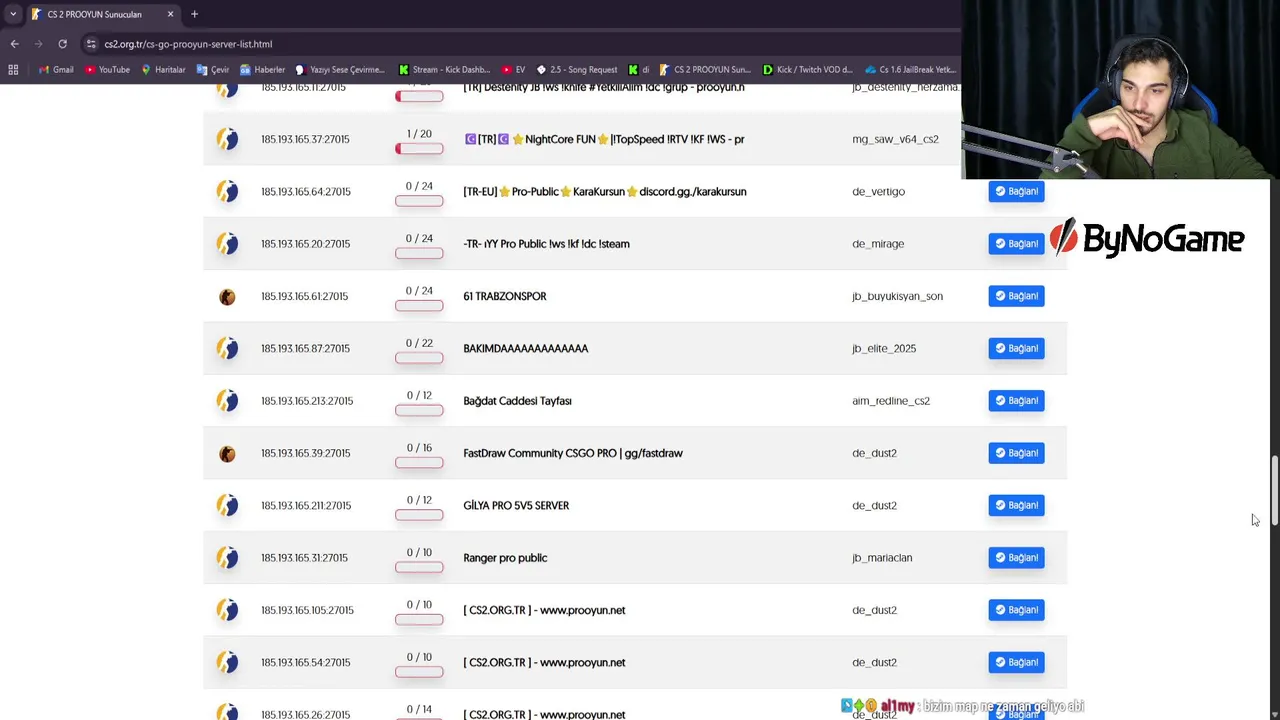Screen dimensions: 1280x720
Task: Open the YouTube bookmark
Action: (x=107, y=70)
